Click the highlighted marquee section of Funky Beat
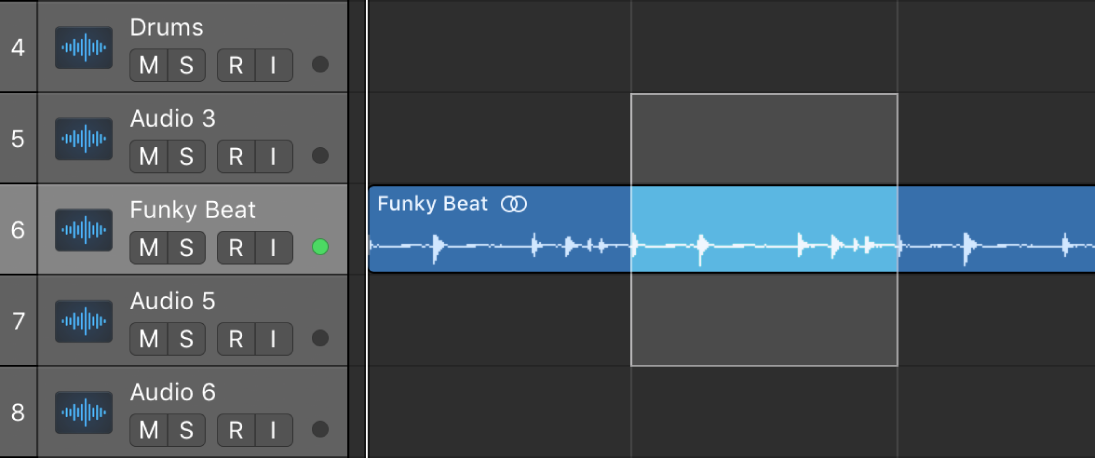This screenshot has height=460, width=1096. (764, 229)
